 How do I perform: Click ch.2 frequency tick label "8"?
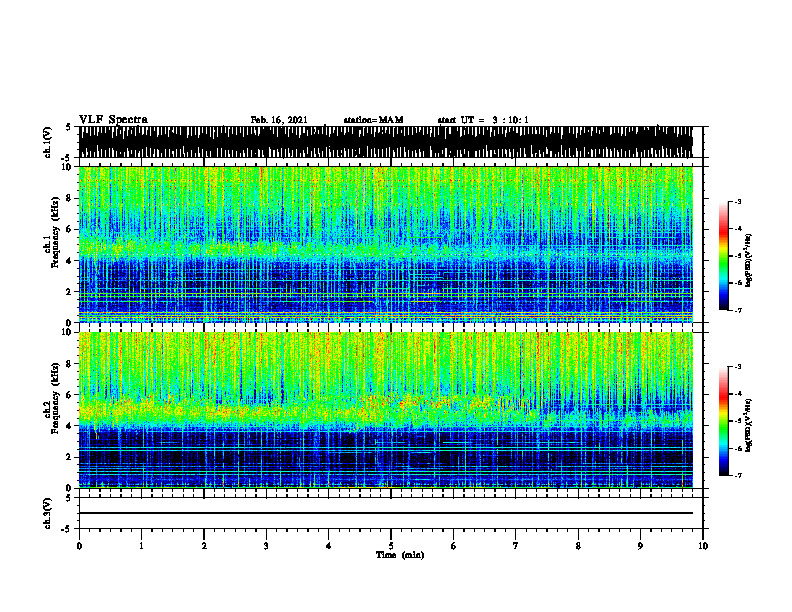70,364
